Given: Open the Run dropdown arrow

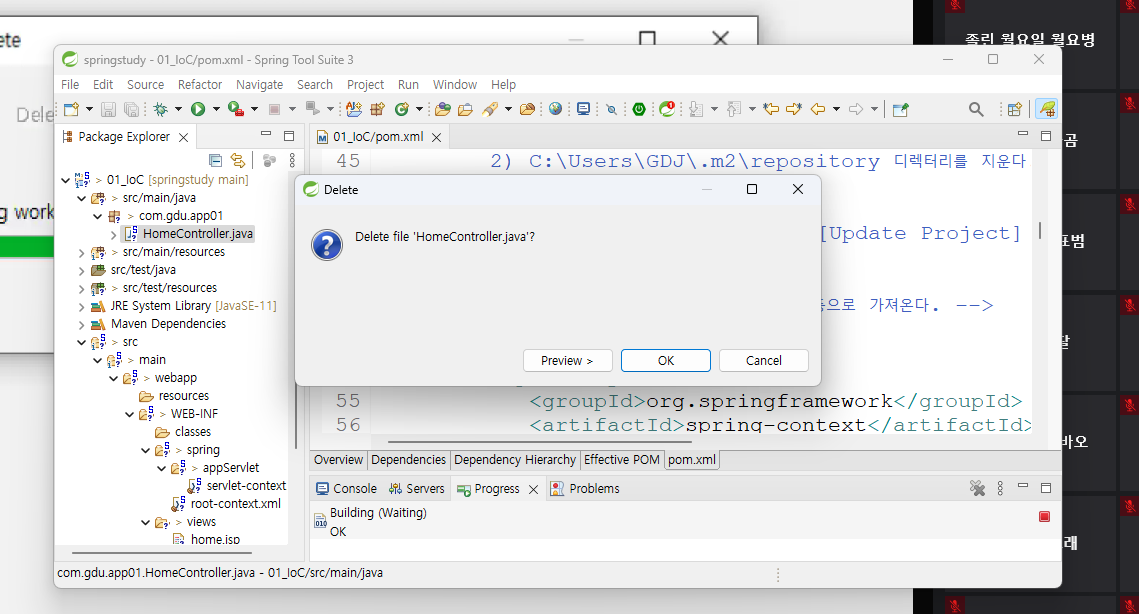Looking at the screenshot, I should pos(216,110).
